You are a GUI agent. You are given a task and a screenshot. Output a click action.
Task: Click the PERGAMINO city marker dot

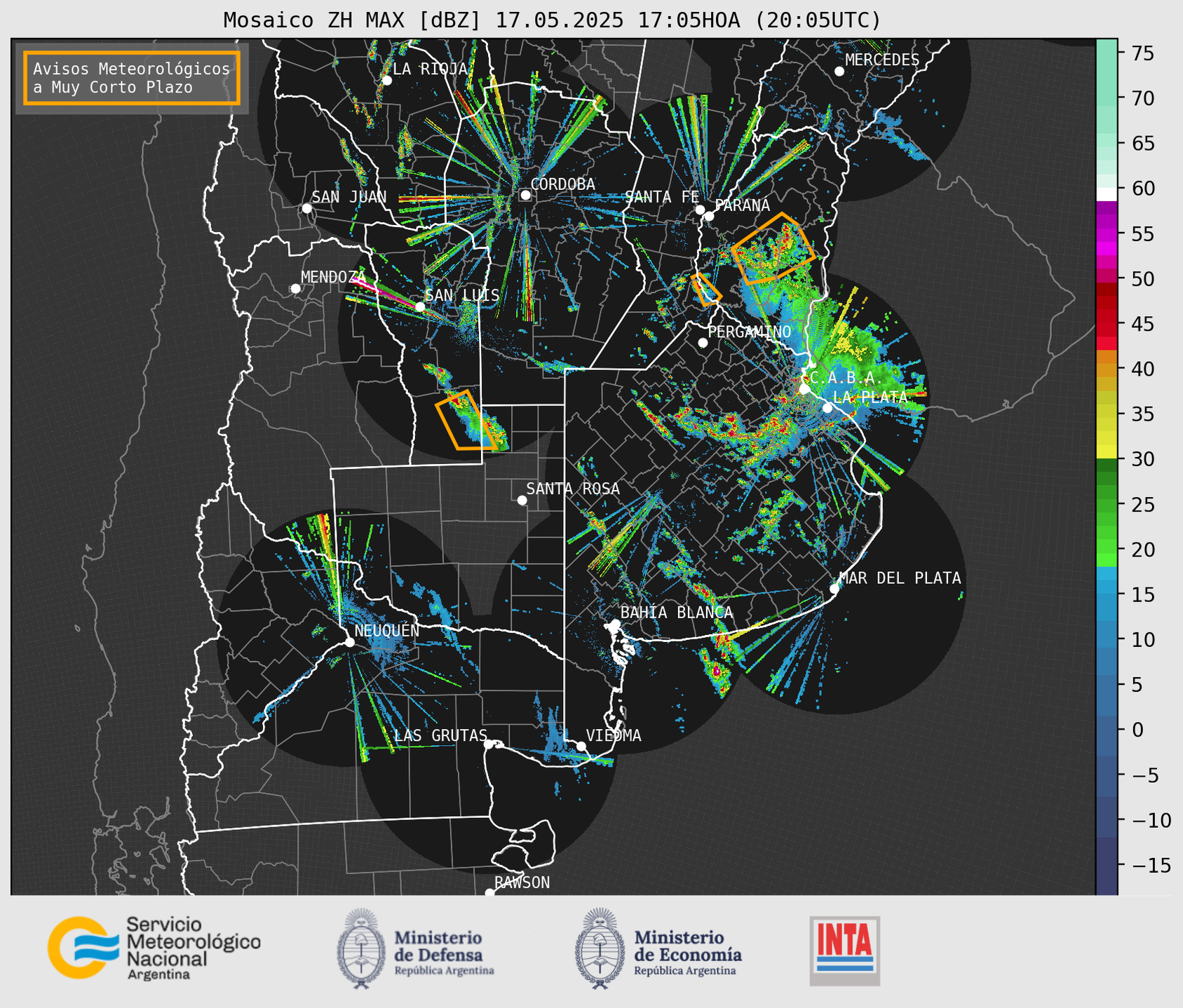(x=703, y=343)
